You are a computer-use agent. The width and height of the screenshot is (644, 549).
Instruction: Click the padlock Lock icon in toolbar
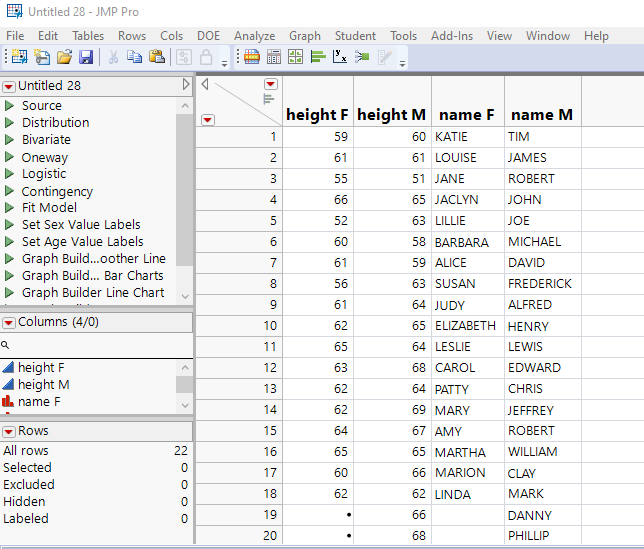pos(206,57)
